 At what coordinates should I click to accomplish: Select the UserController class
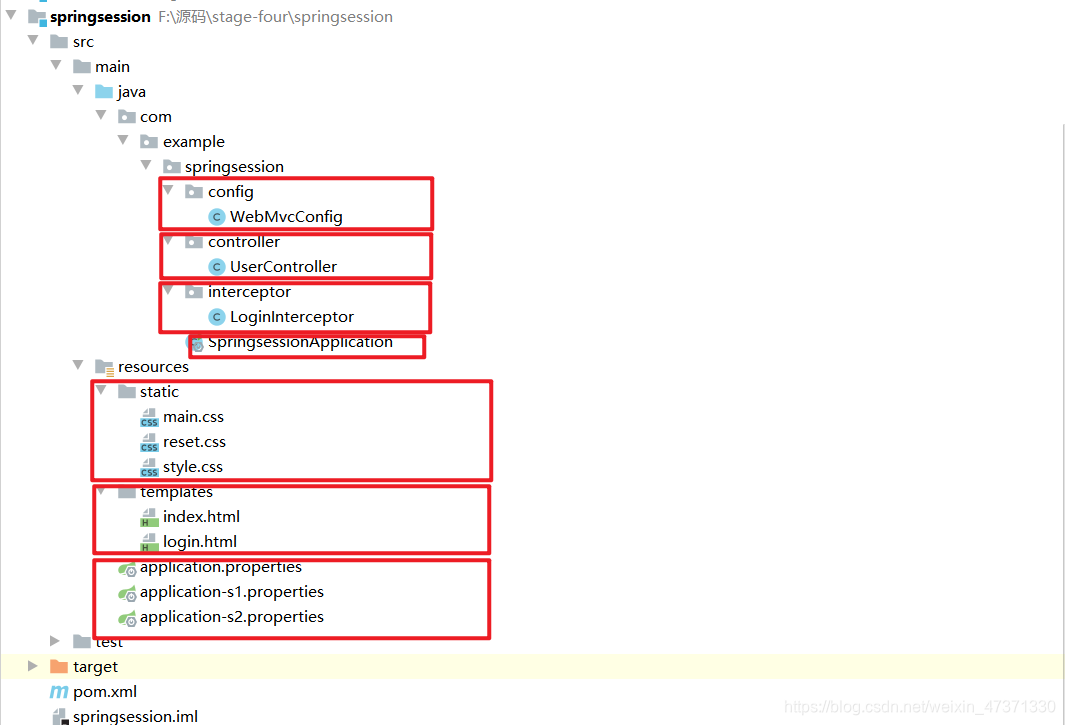click(283, 267)
